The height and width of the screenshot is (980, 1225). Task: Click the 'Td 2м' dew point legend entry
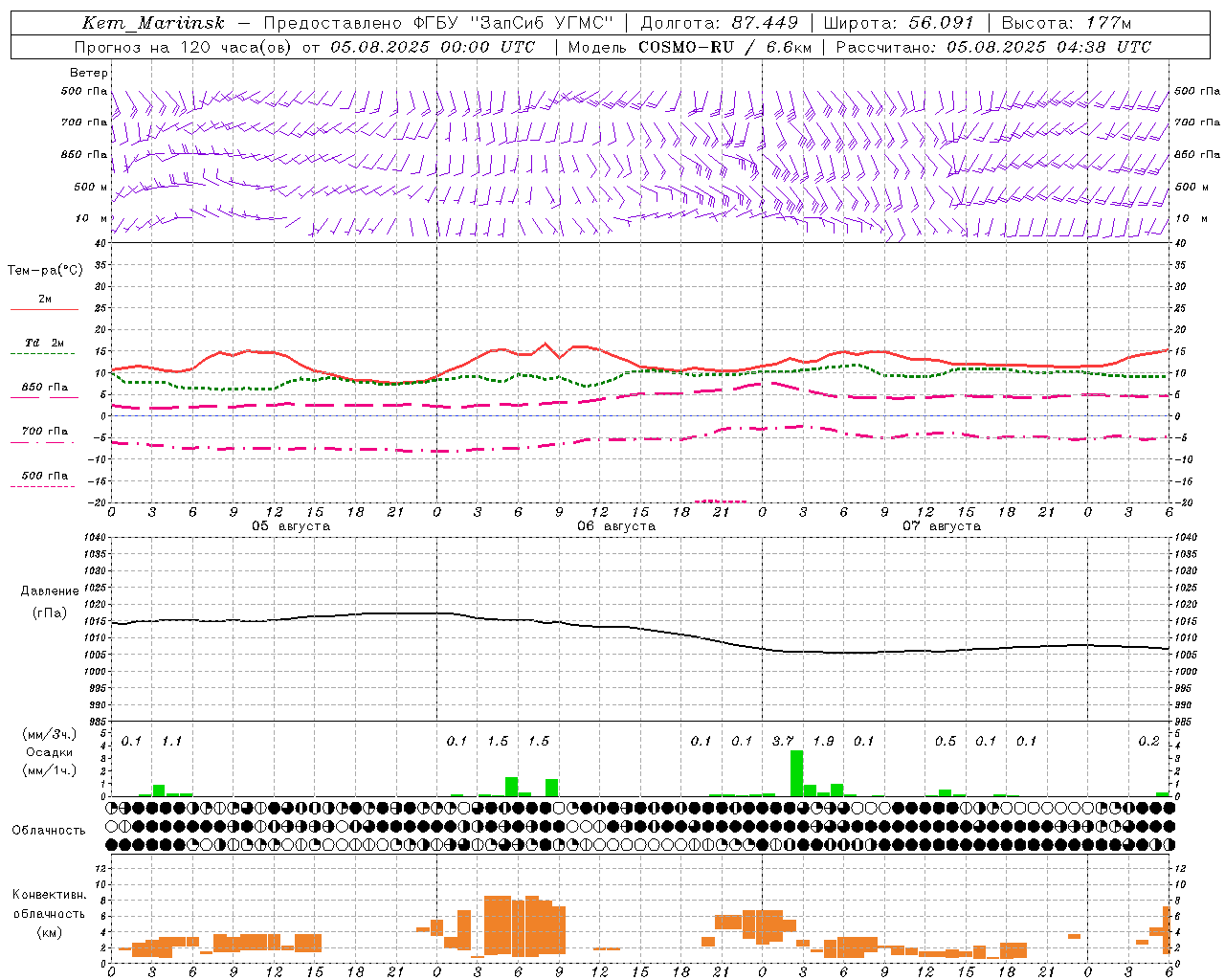(45, 343)
